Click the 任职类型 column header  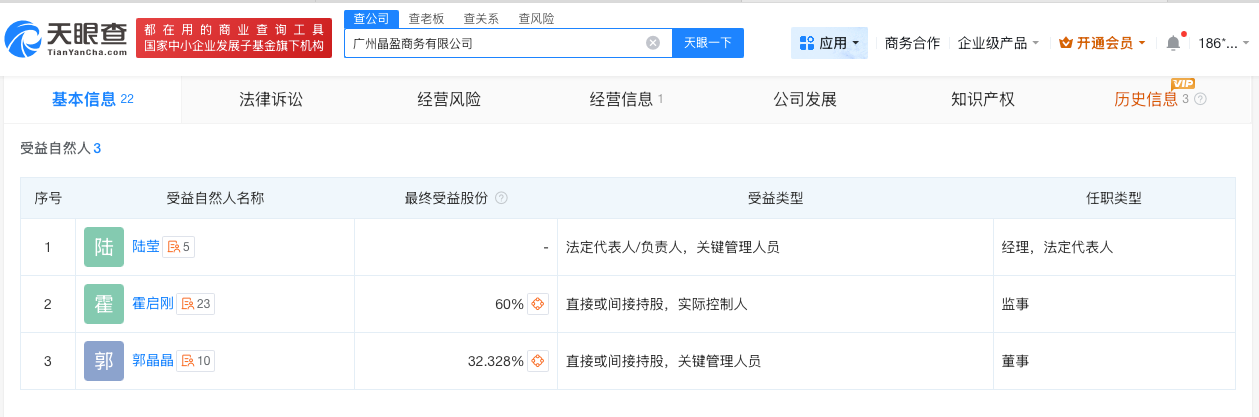coord(1114,198)
